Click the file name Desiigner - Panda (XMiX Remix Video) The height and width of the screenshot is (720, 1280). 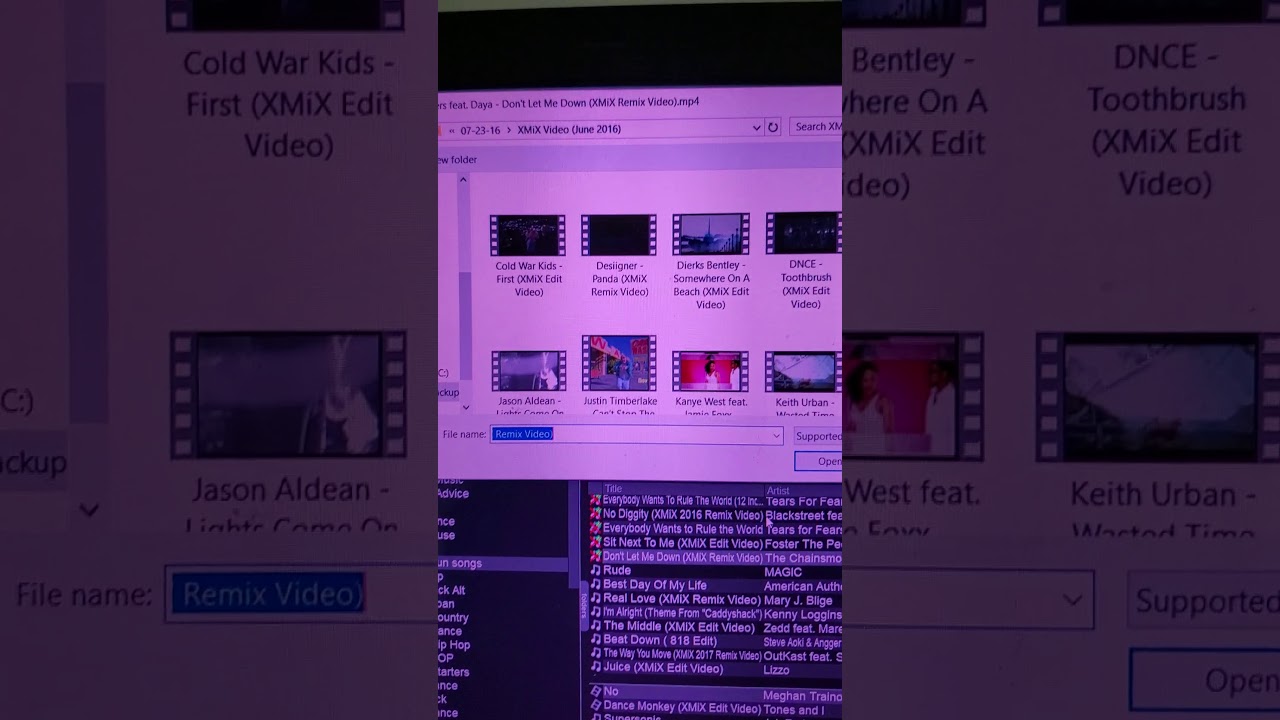pyautogui.click(x=619, y=279)
